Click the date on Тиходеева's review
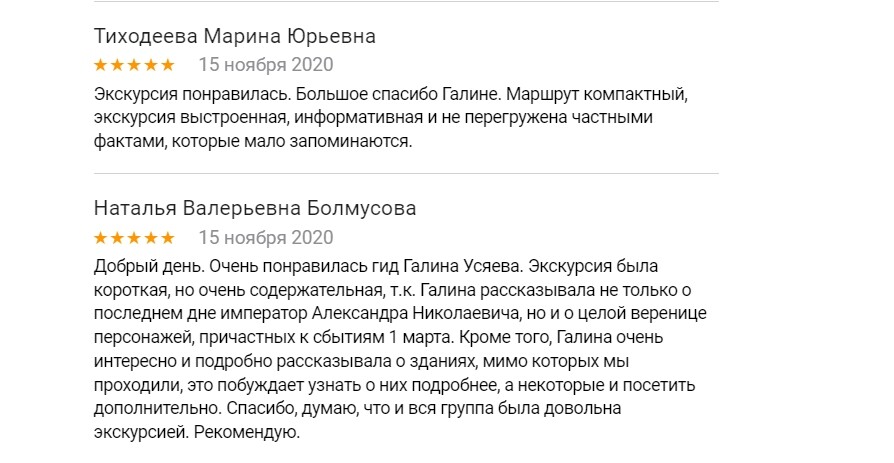 pyautogui.click(x=266, y=66)
